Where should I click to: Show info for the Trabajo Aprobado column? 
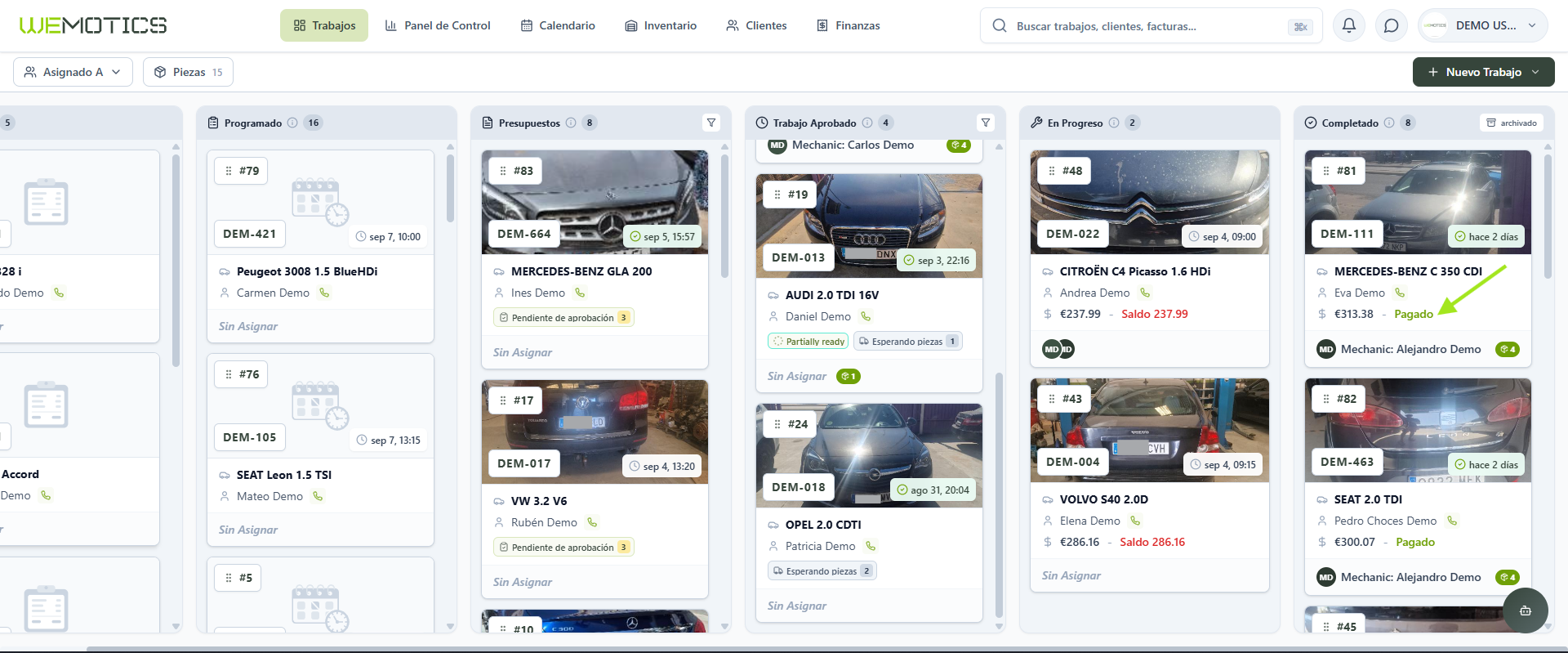867,123
